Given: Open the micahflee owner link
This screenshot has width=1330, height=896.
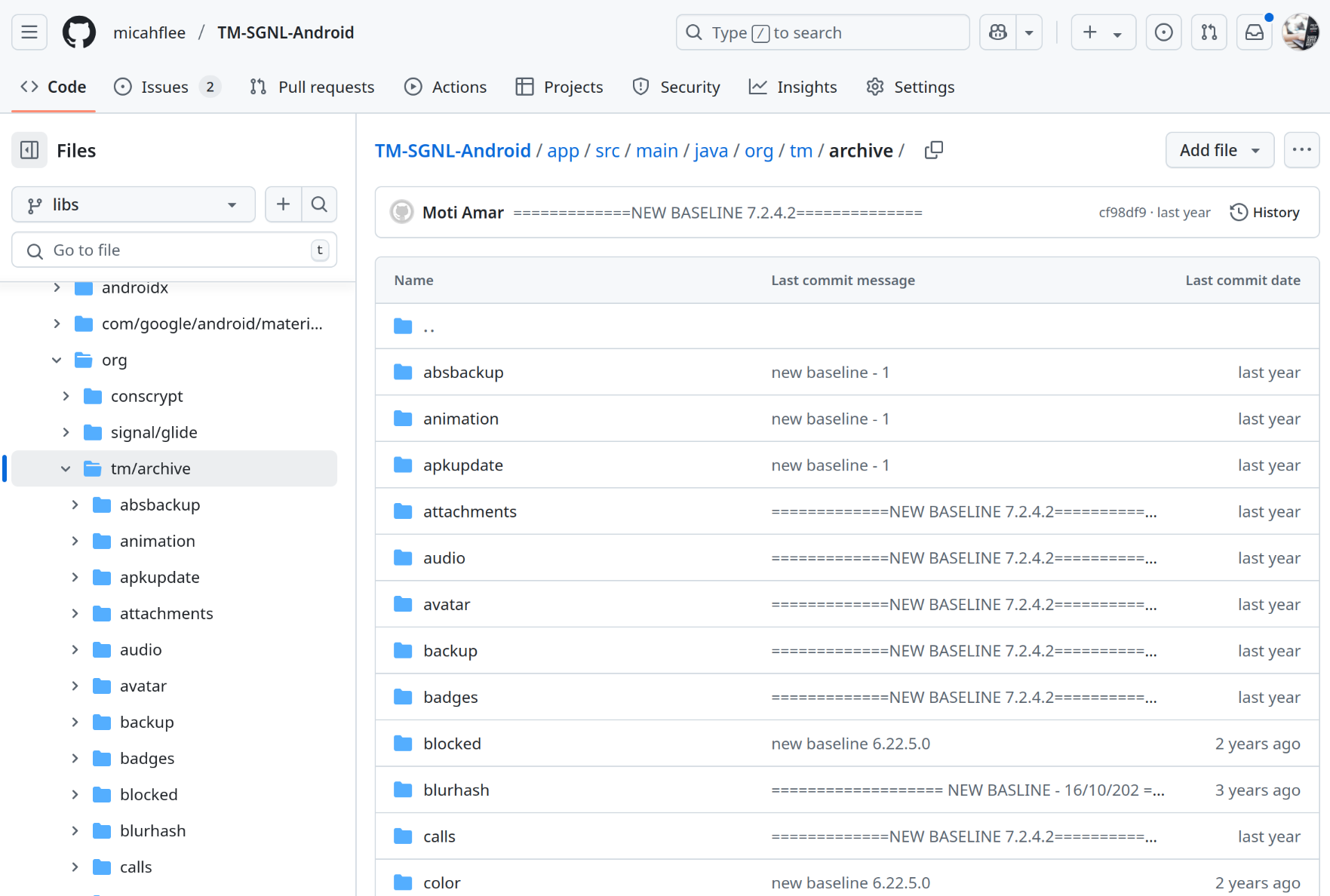Looking at the screenshot, I should 149,32.
